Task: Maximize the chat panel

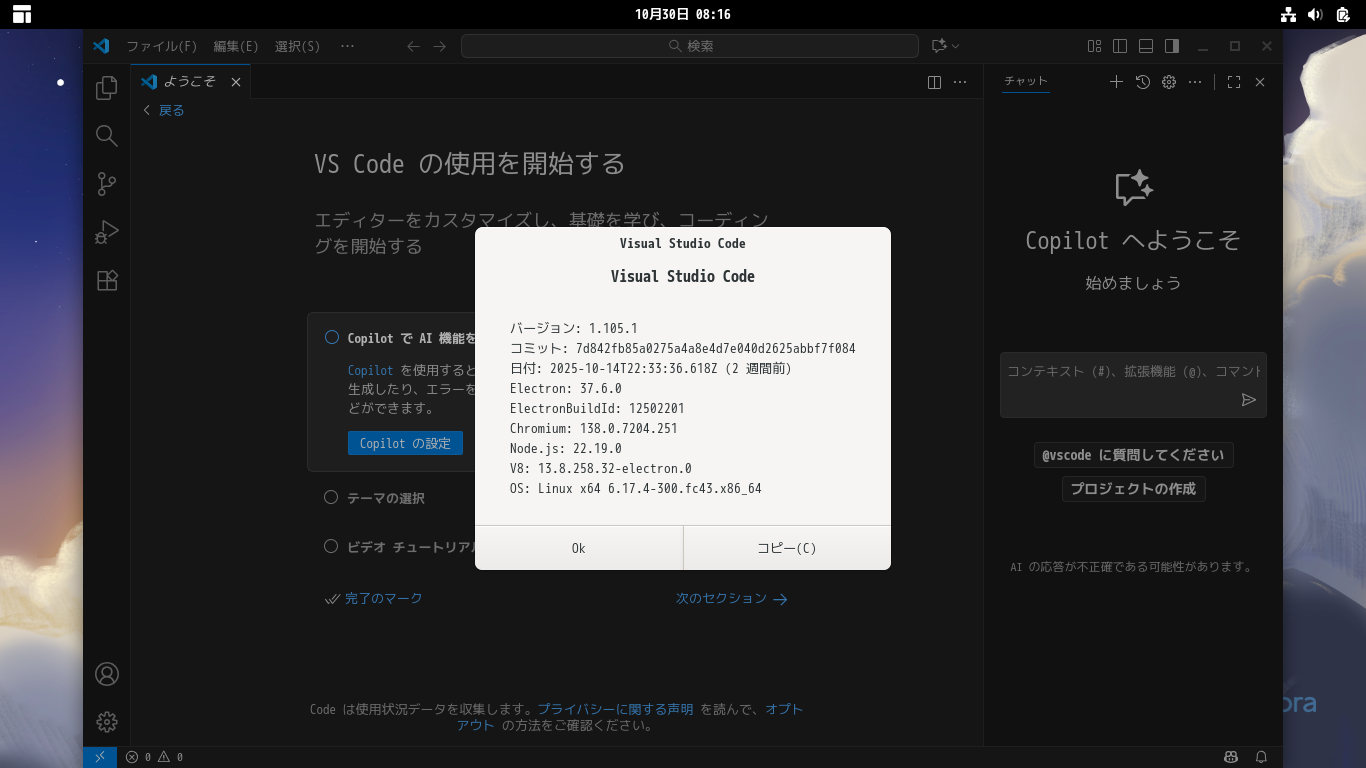Action: 1234,82
